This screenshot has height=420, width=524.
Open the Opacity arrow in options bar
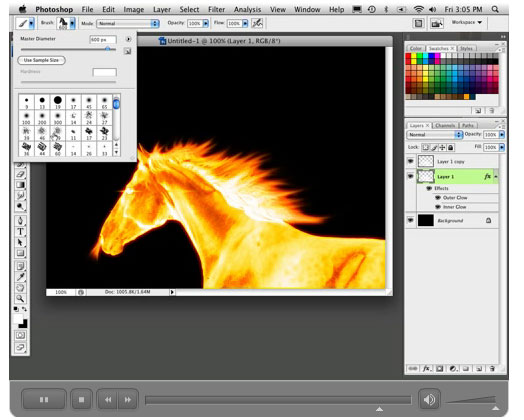pyautogui.click(x=206, y=23)
